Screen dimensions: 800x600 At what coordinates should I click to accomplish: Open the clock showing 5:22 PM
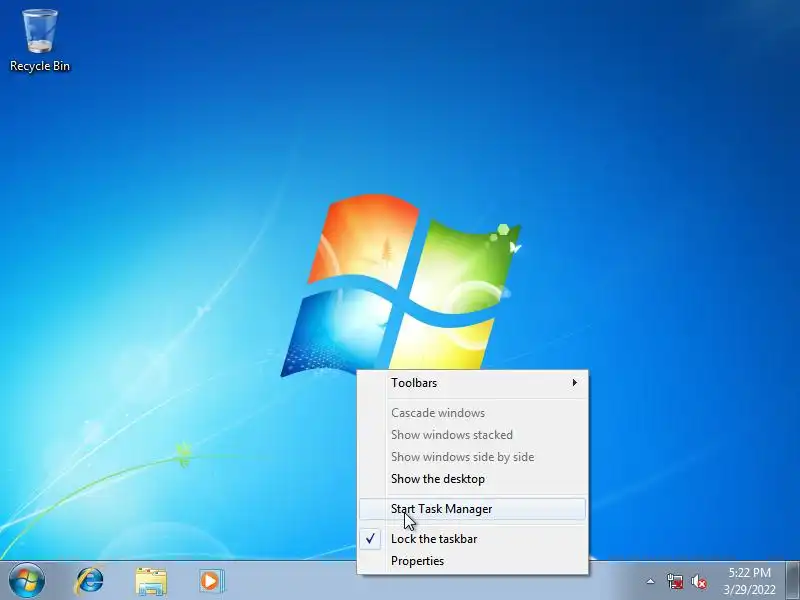click(x=749, y=581)
